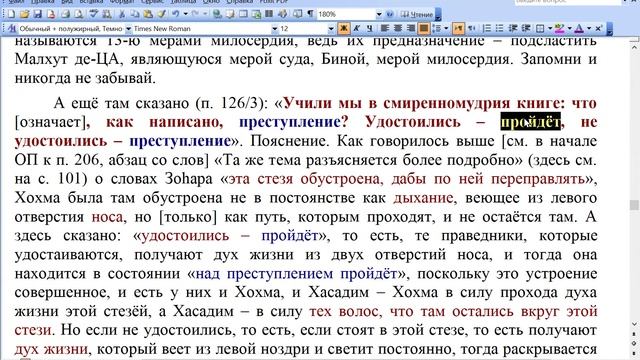This screenshot has height=360, width=640.
Task: Copy the selected text from the toolbar
Action: [135, 14]
